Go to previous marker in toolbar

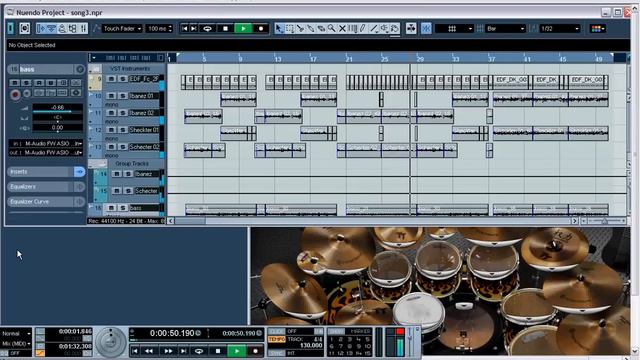click(x=185, y=29)
